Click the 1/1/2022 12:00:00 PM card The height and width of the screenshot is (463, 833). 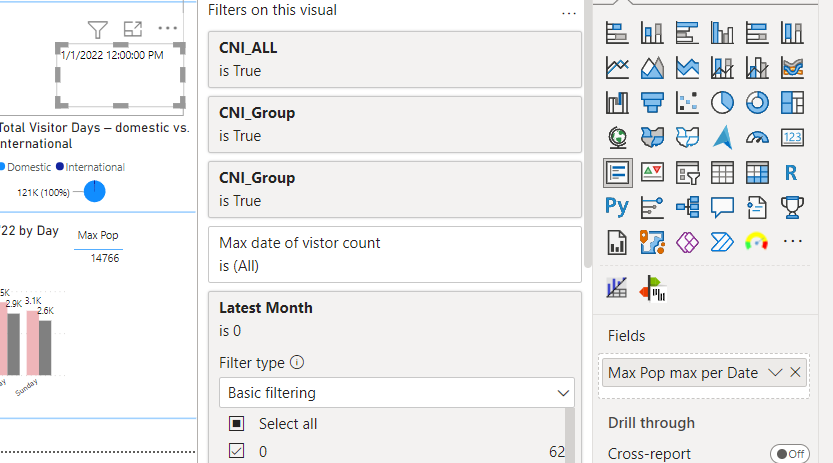coord(121,75)
